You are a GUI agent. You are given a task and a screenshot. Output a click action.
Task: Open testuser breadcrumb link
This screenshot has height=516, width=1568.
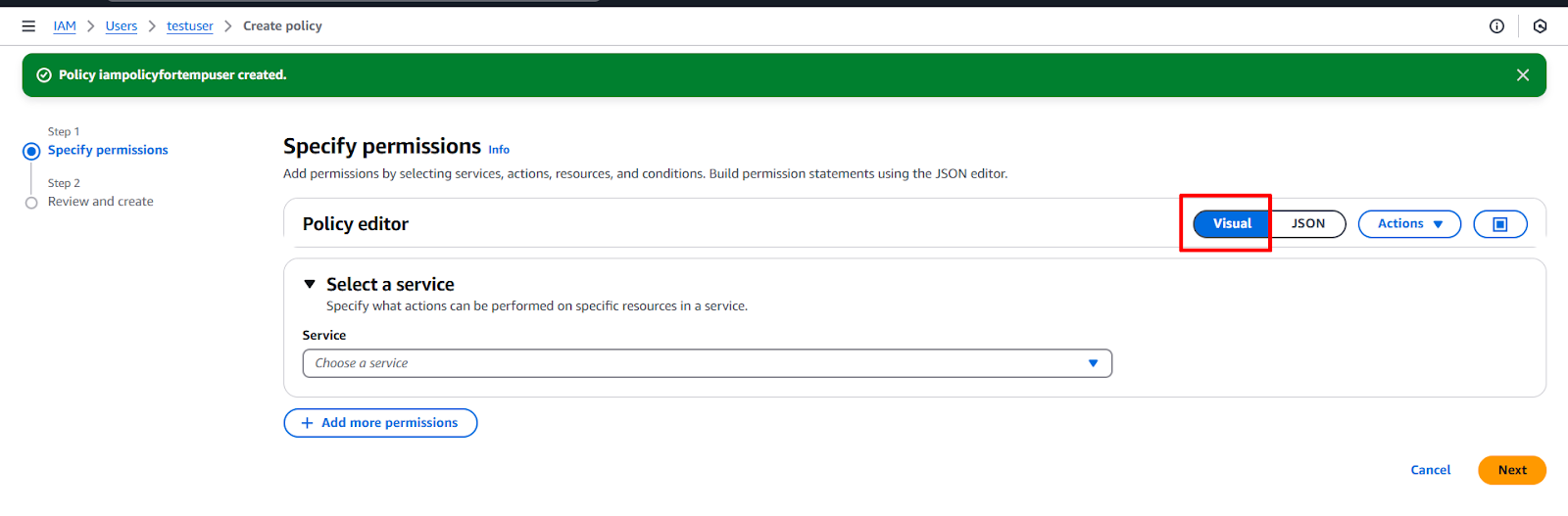pos(190,26)
